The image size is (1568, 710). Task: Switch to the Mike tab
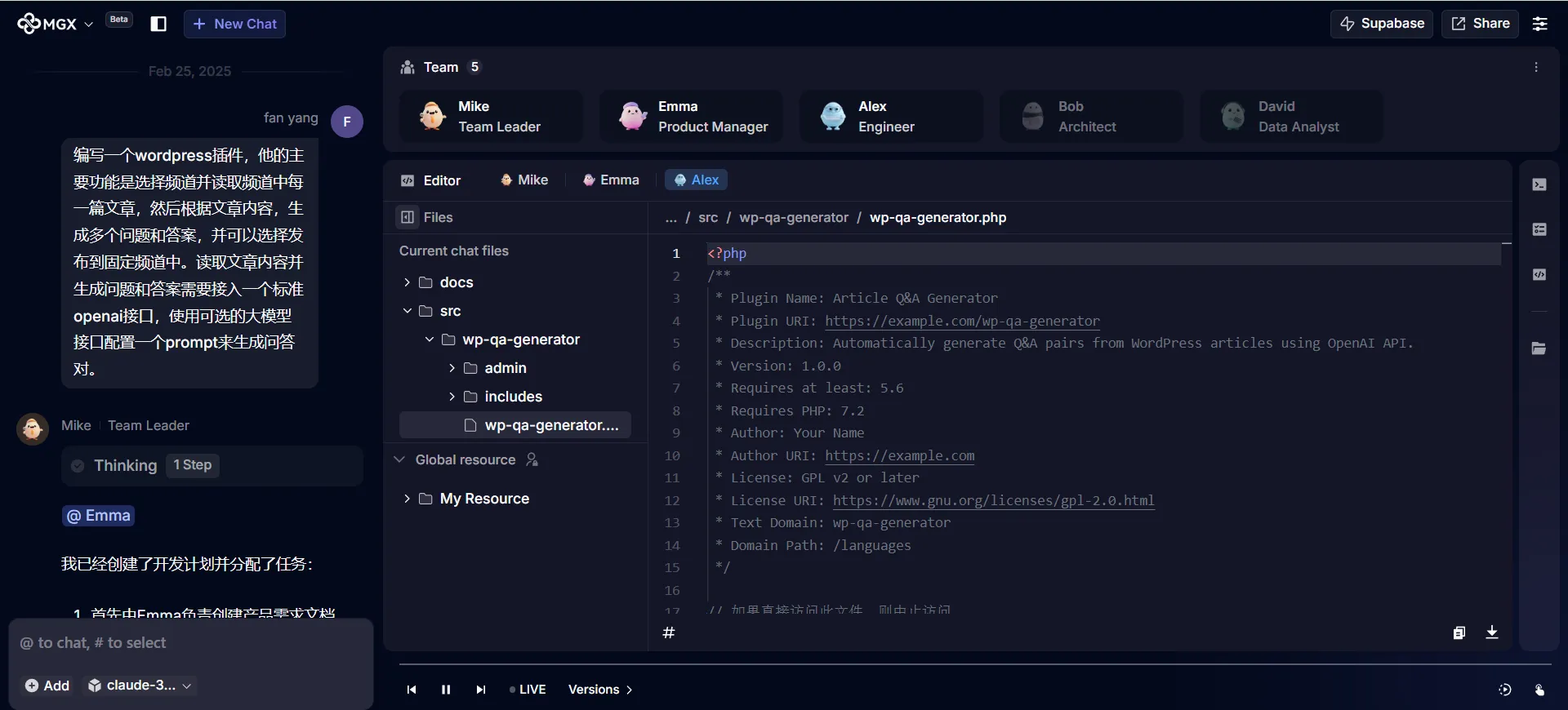point(524,180)
